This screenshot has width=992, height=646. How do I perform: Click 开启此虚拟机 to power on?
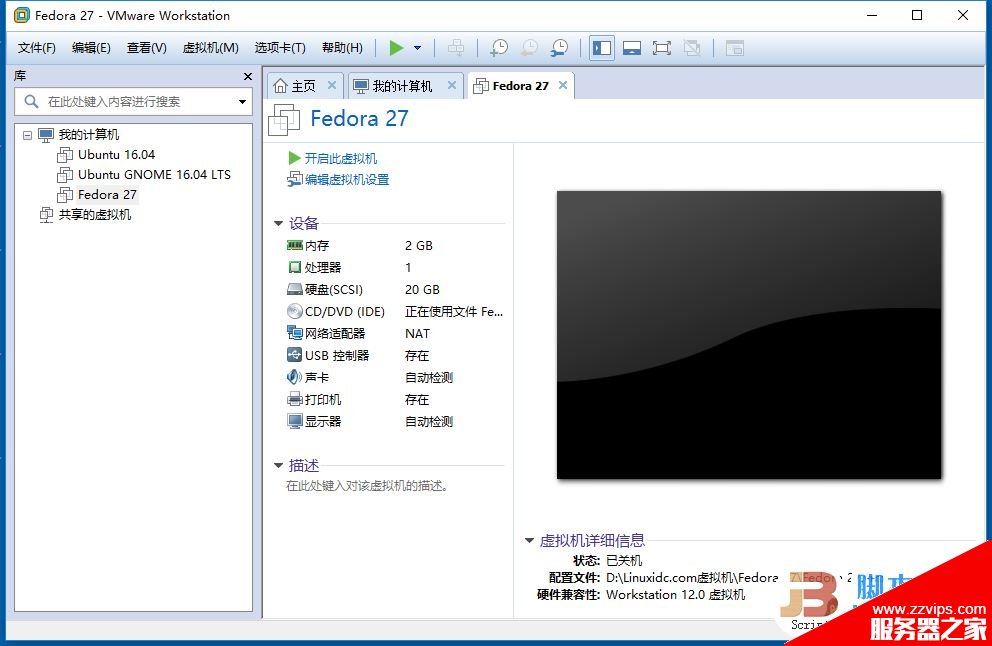click(x=340, y=158)
